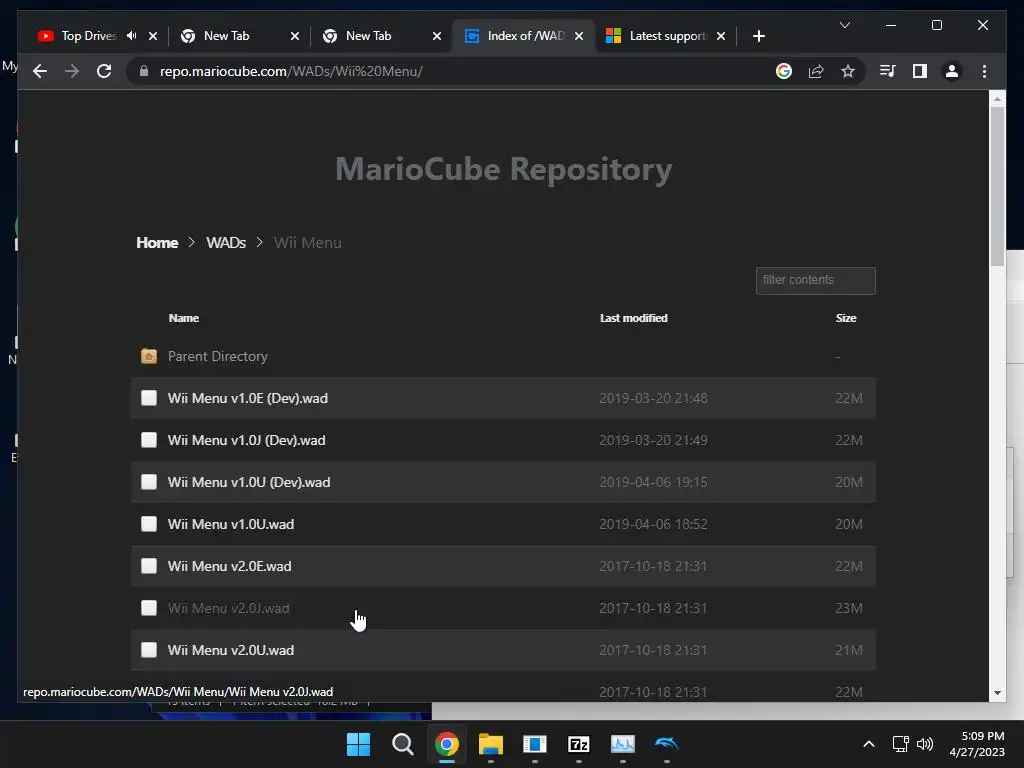This screenshot has height=768, width=1024.
Task: Go to WADs breadcrumb
Action: tap(226, 243)
